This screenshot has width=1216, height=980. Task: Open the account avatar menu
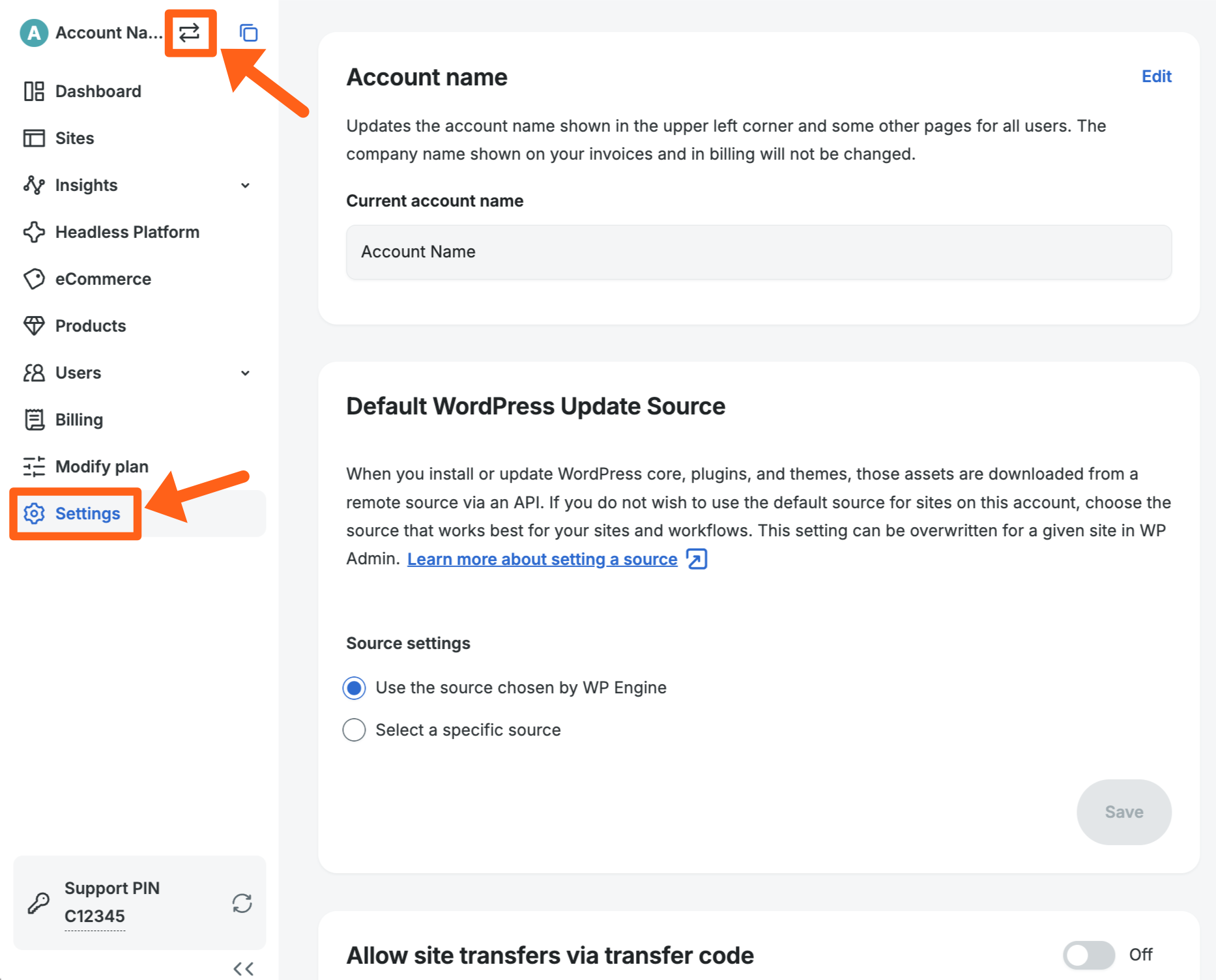tap(34, 33)
